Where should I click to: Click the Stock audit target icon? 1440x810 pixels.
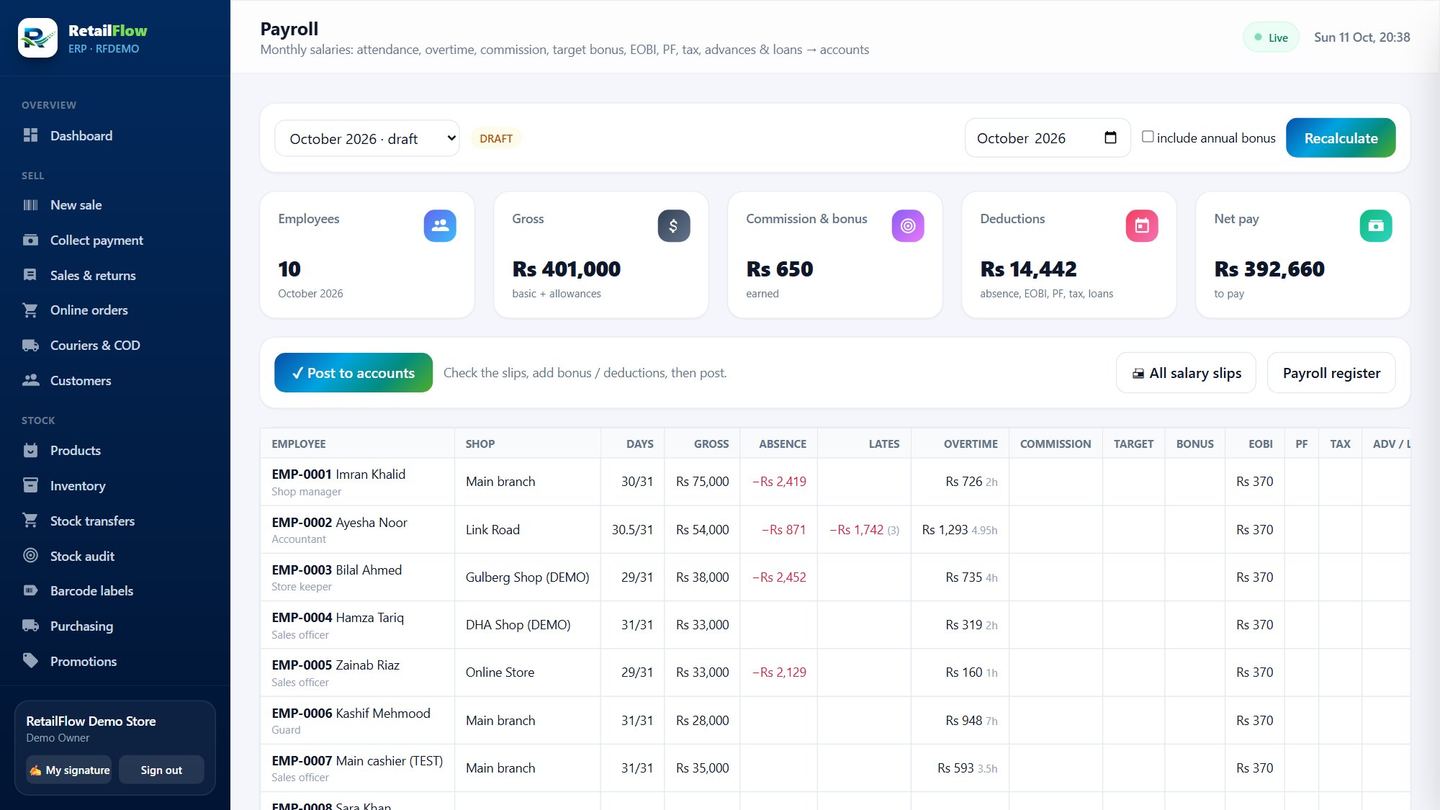click(31, 556)
